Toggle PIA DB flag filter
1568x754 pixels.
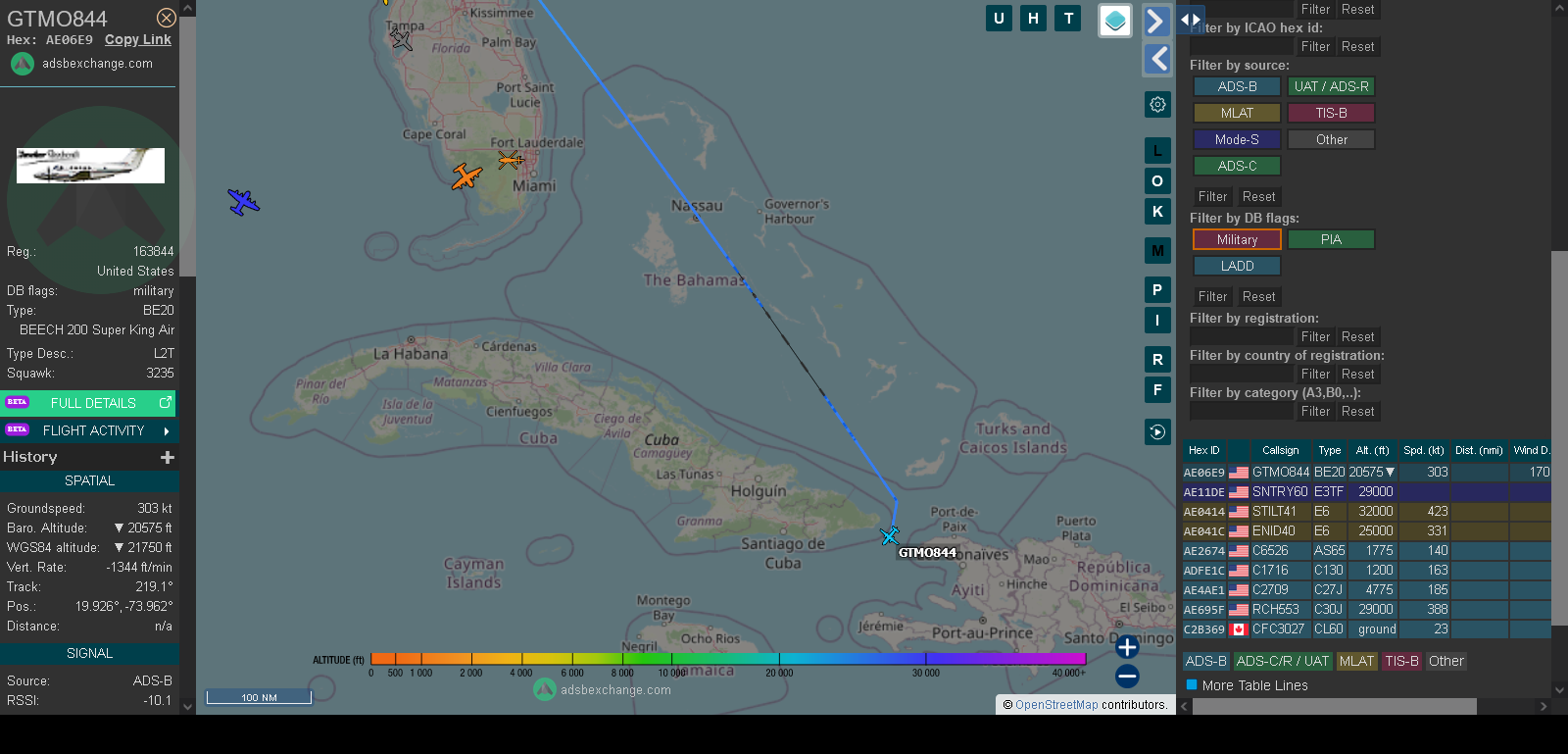pyautogui.click(x=1331, y=239)
